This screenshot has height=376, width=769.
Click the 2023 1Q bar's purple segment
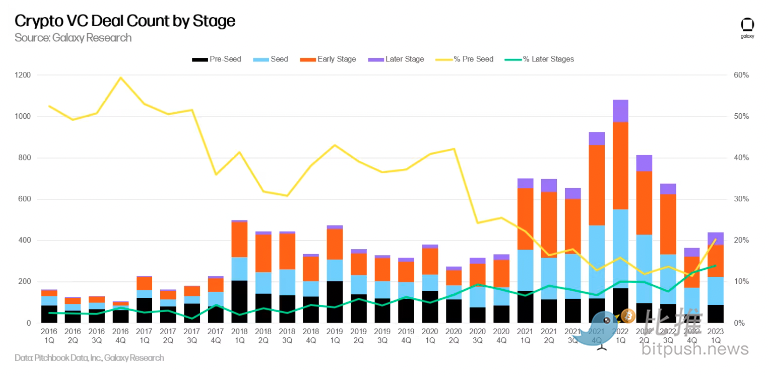click(716, 238)
